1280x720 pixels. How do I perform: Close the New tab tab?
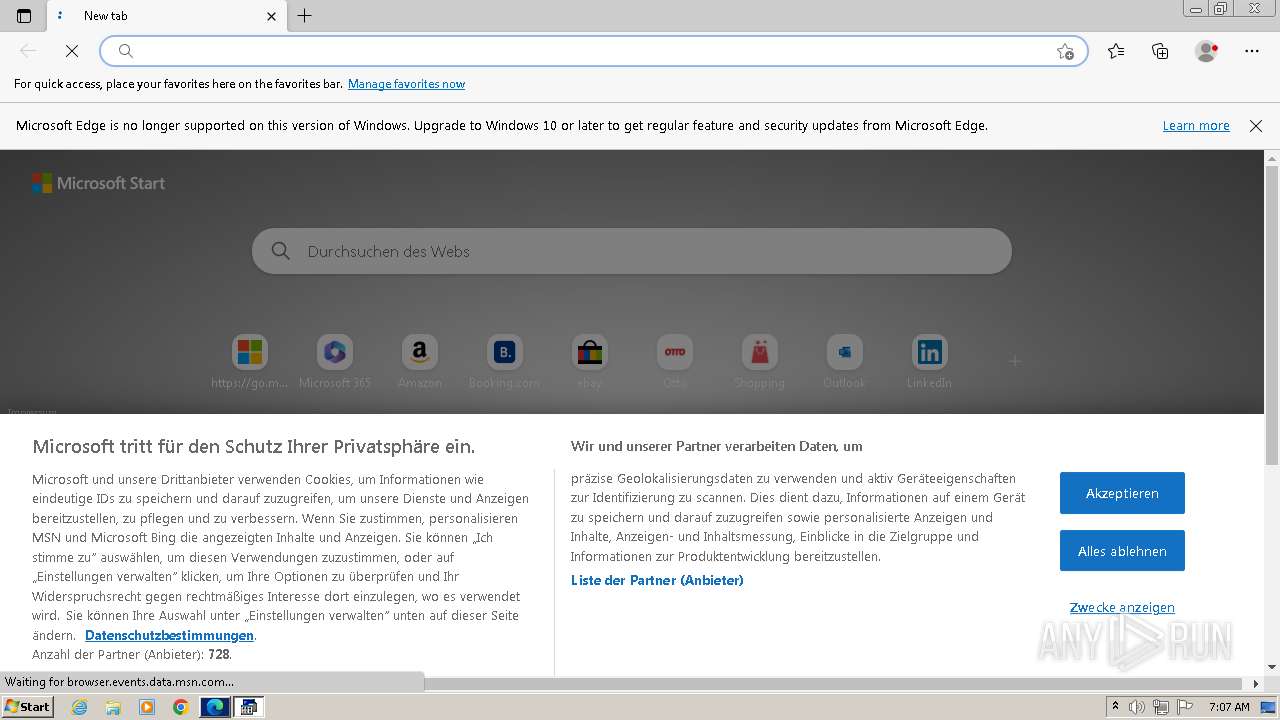click(x=271, y=16)
